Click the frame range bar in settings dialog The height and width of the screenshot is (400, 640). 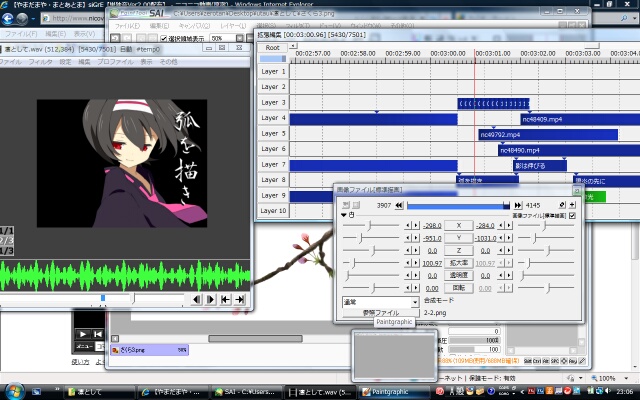coord(458,206)
